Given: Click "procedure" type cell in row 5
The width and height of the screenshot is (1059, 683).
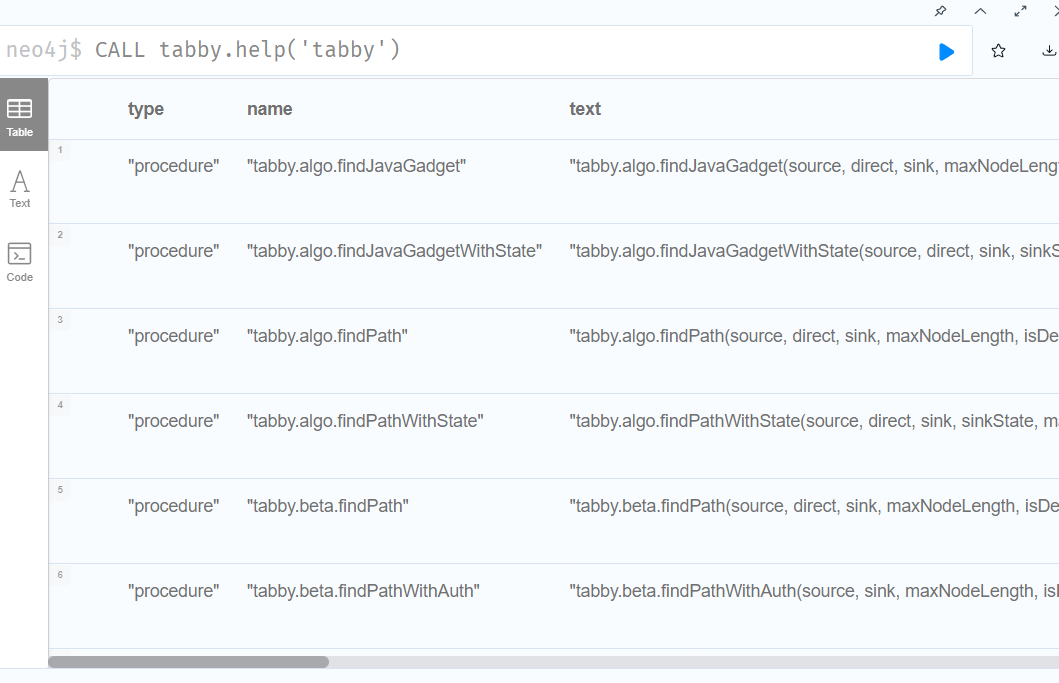Looking at the screenshot, I should pos(174,507).
